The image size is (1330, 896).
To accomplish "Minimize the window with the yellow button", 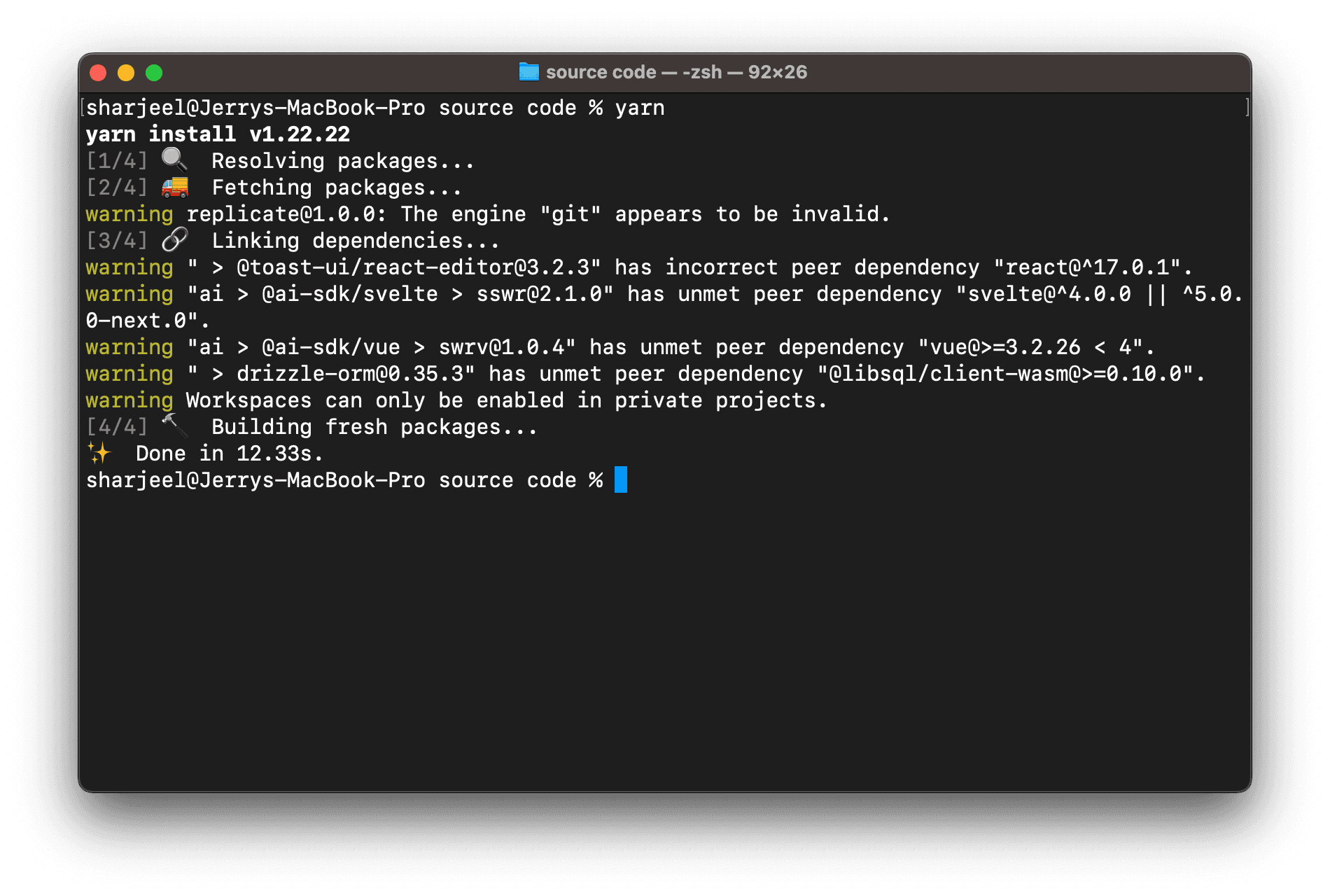I will (126, 73).
